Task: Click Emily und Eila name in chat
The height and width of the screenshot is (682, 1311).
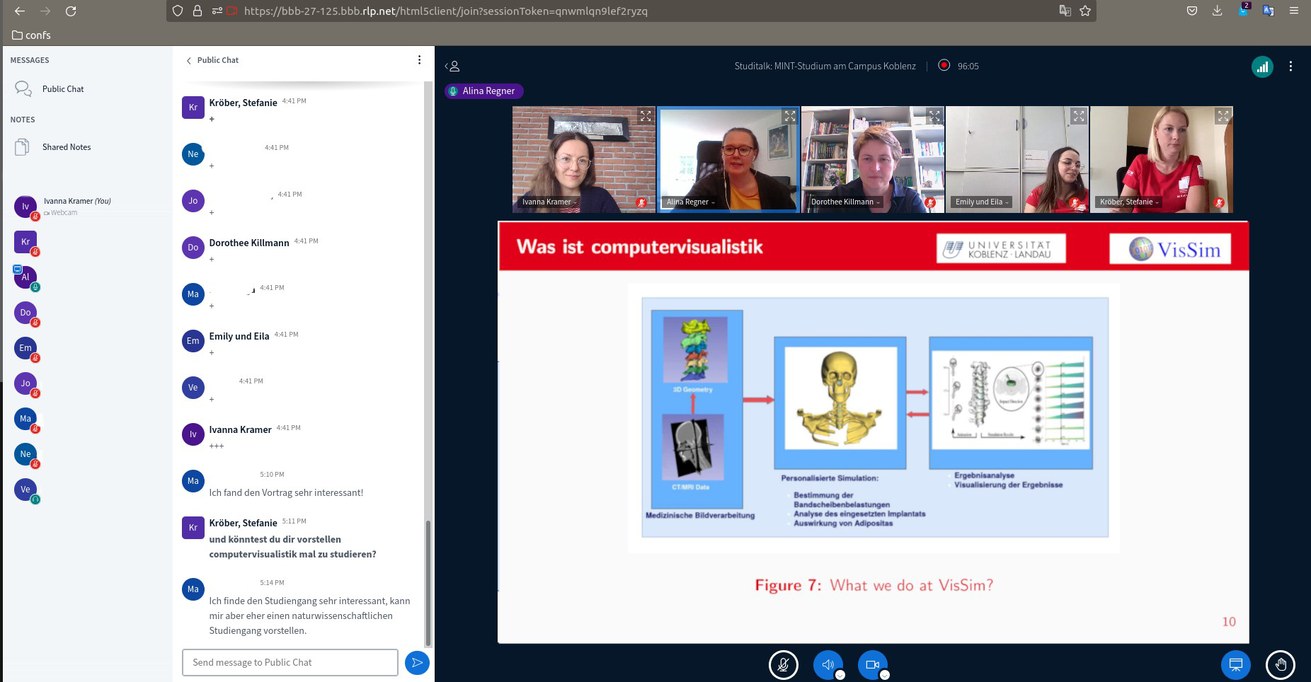Action: click(x=239, y=335)
